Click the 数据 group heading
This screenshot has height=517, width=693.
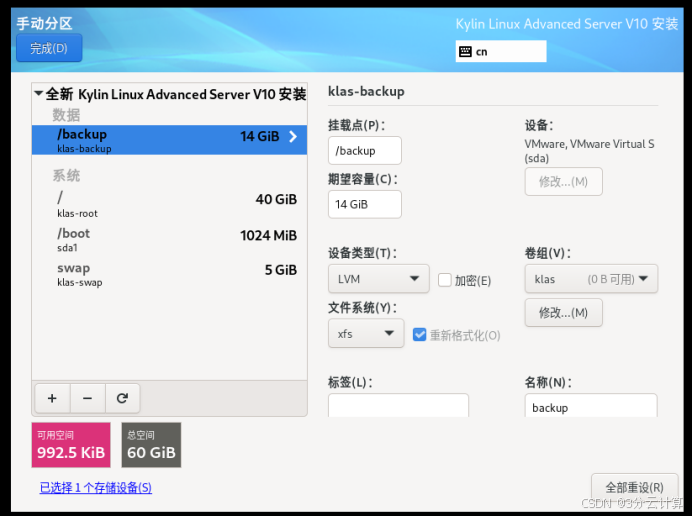[66, 115]
